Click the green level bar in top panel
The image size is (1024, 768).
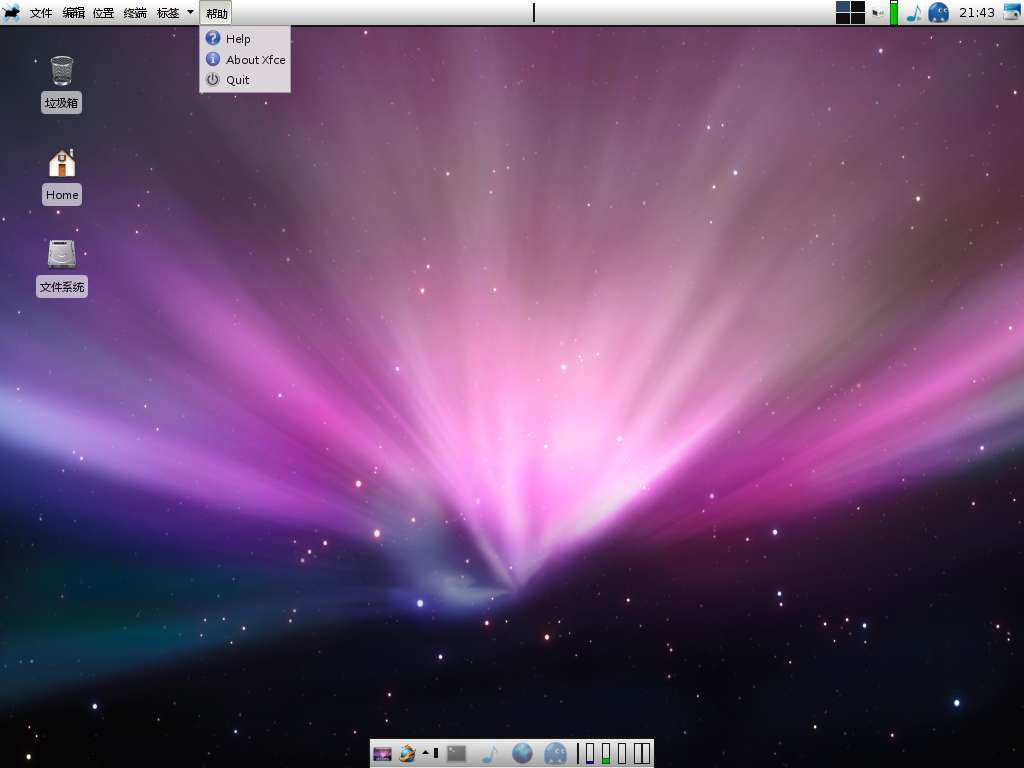pyautogui.click(x=893, y=12)
